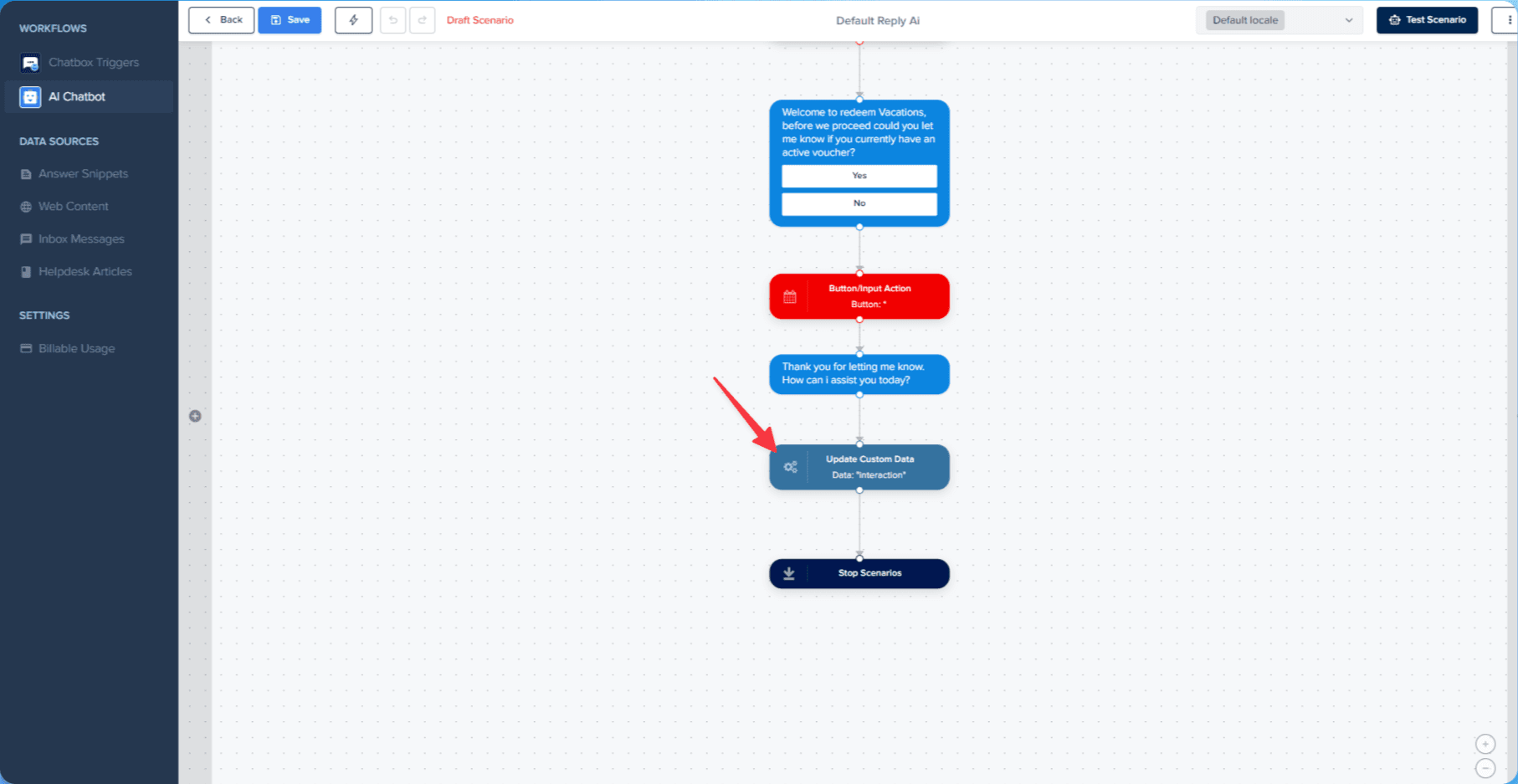Select AI Chatbot in sidebar
Image resolution: width=1518 pixels, height=784 pixels.
tap(77, 97)
